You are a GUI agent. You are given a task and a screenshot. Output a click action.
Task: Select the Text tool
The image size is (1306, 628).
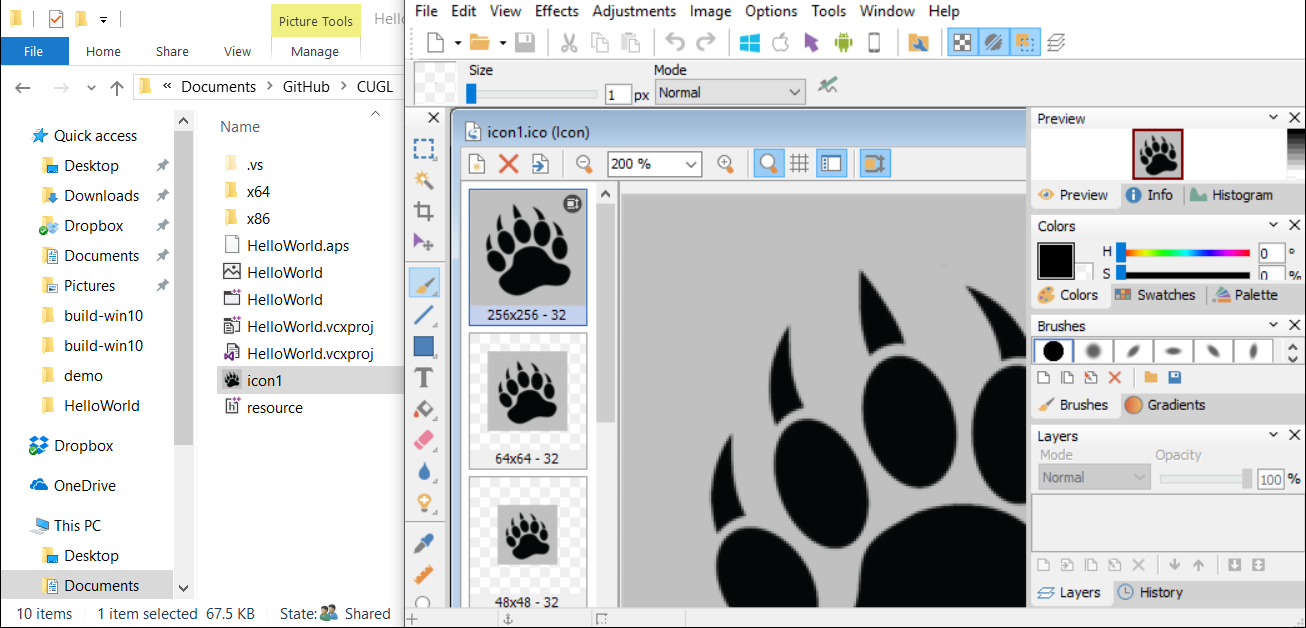424,377
